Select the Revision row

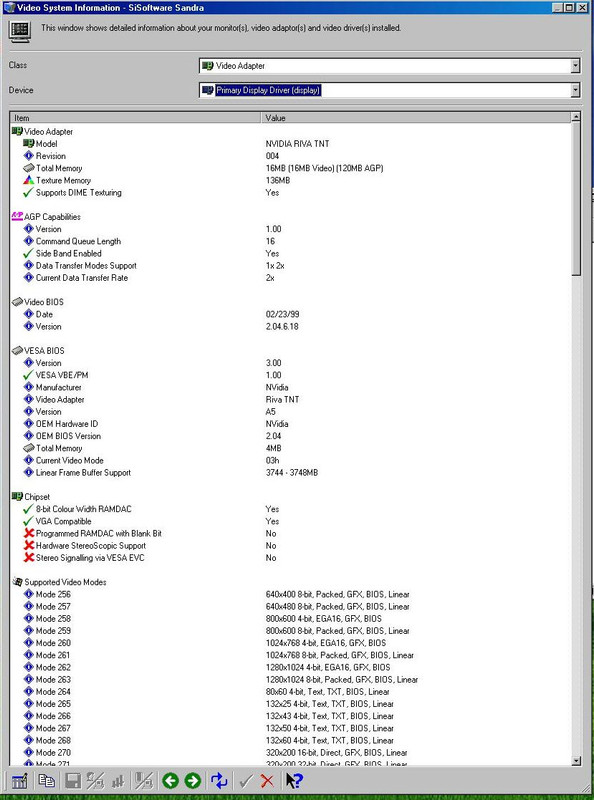[x=290, y=156]
